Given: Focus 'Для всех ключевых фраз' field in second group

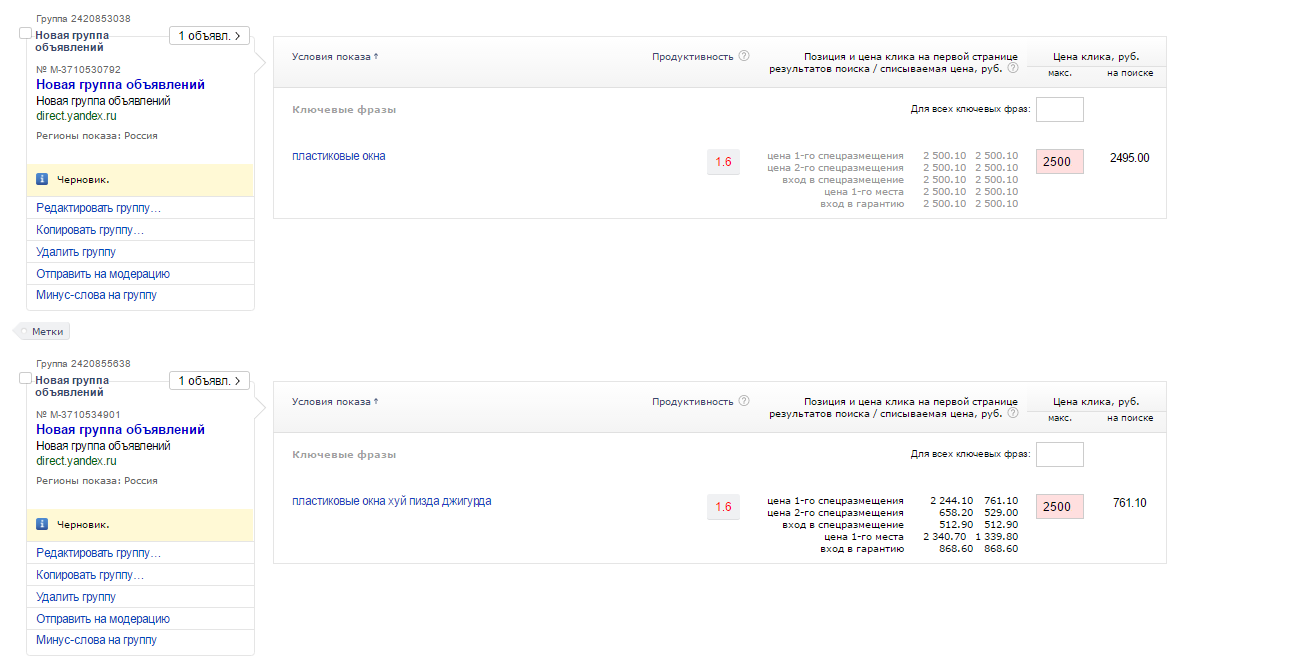Looking at the screenshot, I should 1059,455.
